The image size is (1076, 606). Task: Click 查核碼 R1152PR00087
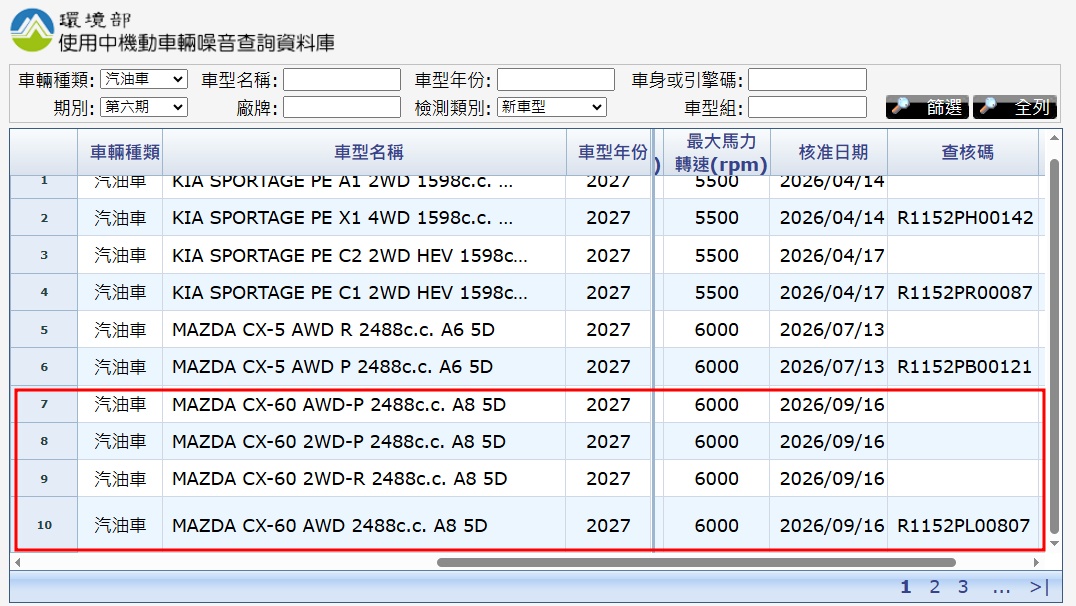(964, 292)
